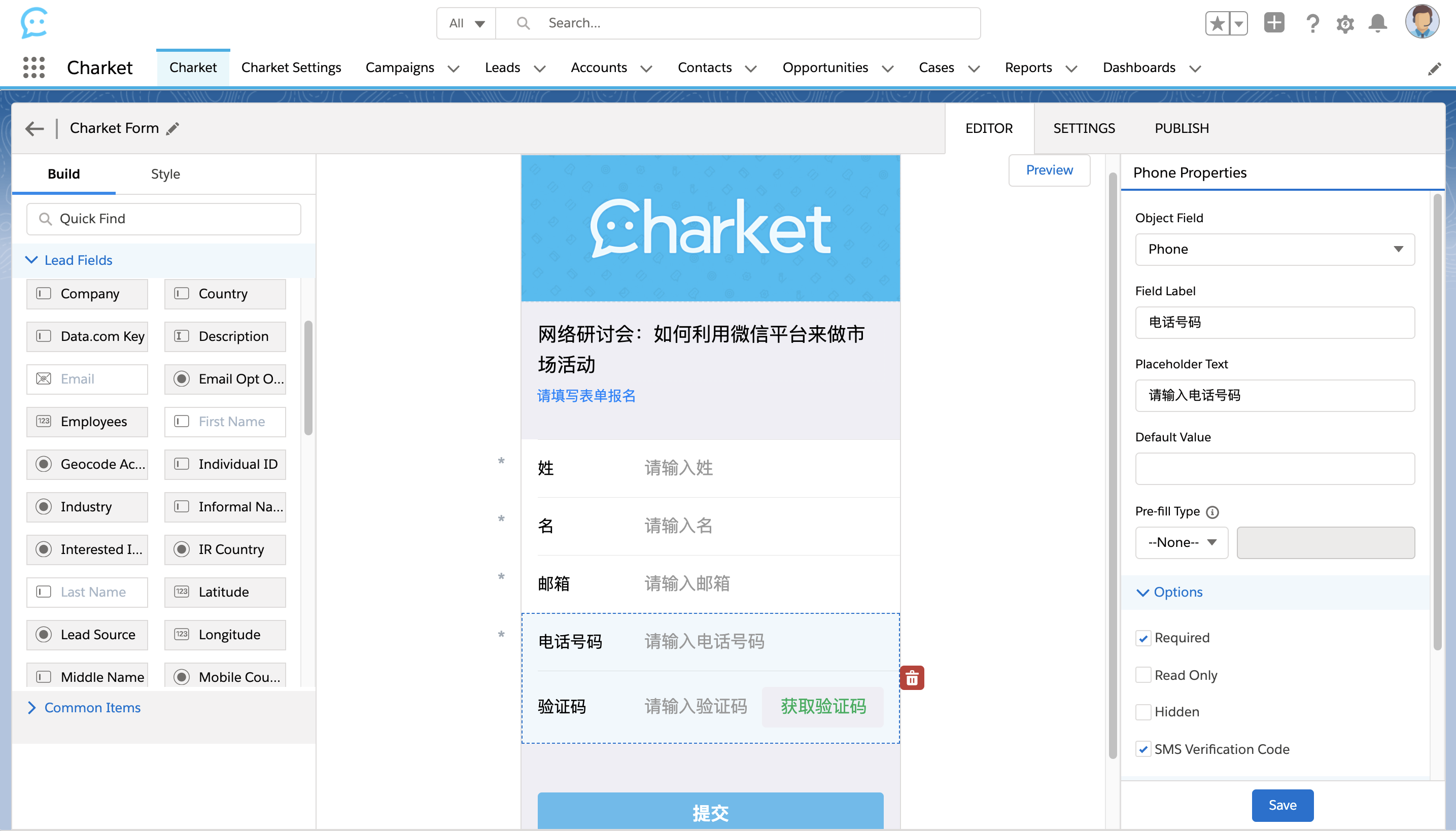Open the Pre-fill Type None dropdown
The width and height of the screenshot is (1456, 831).
pos(1181,542)
